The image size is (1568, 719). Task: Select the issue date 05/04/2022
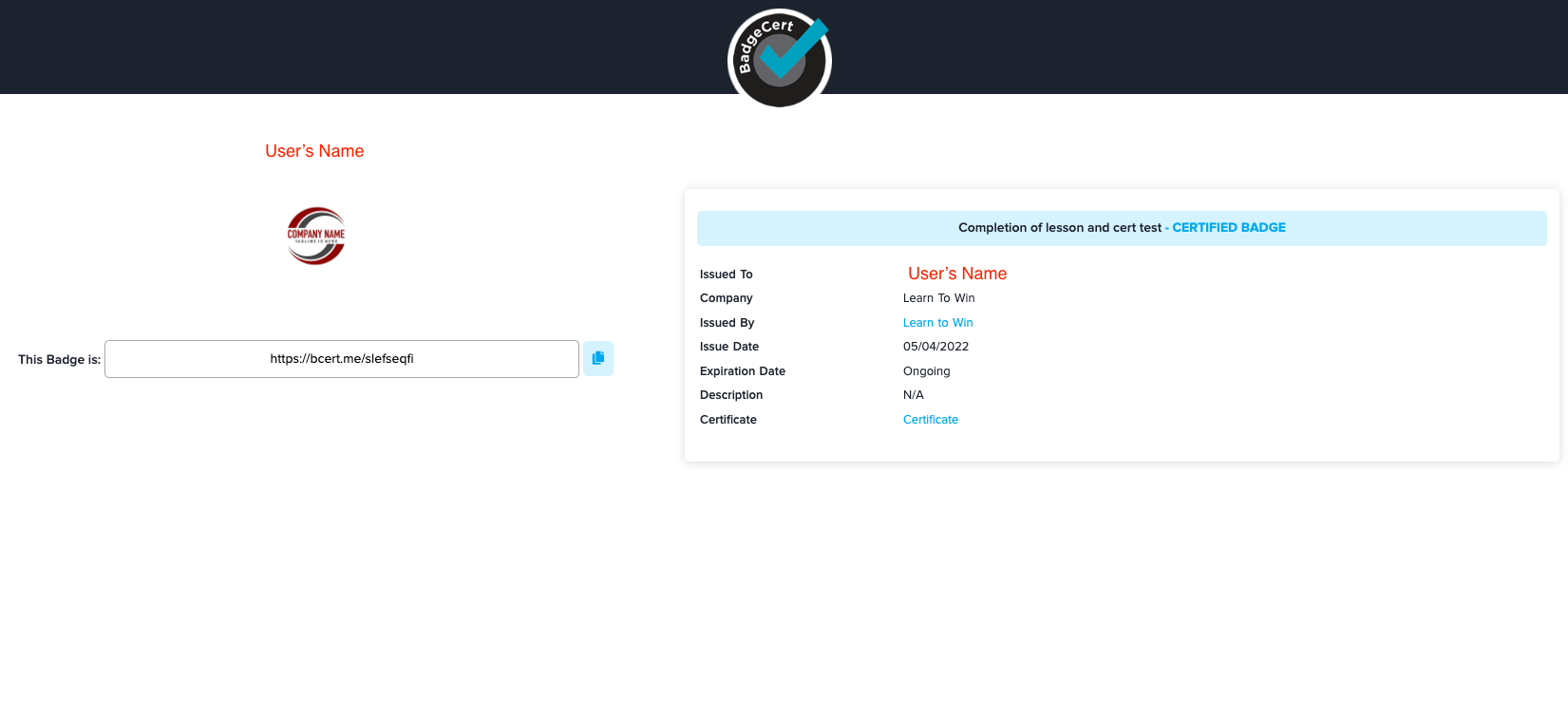coord(935,347)
